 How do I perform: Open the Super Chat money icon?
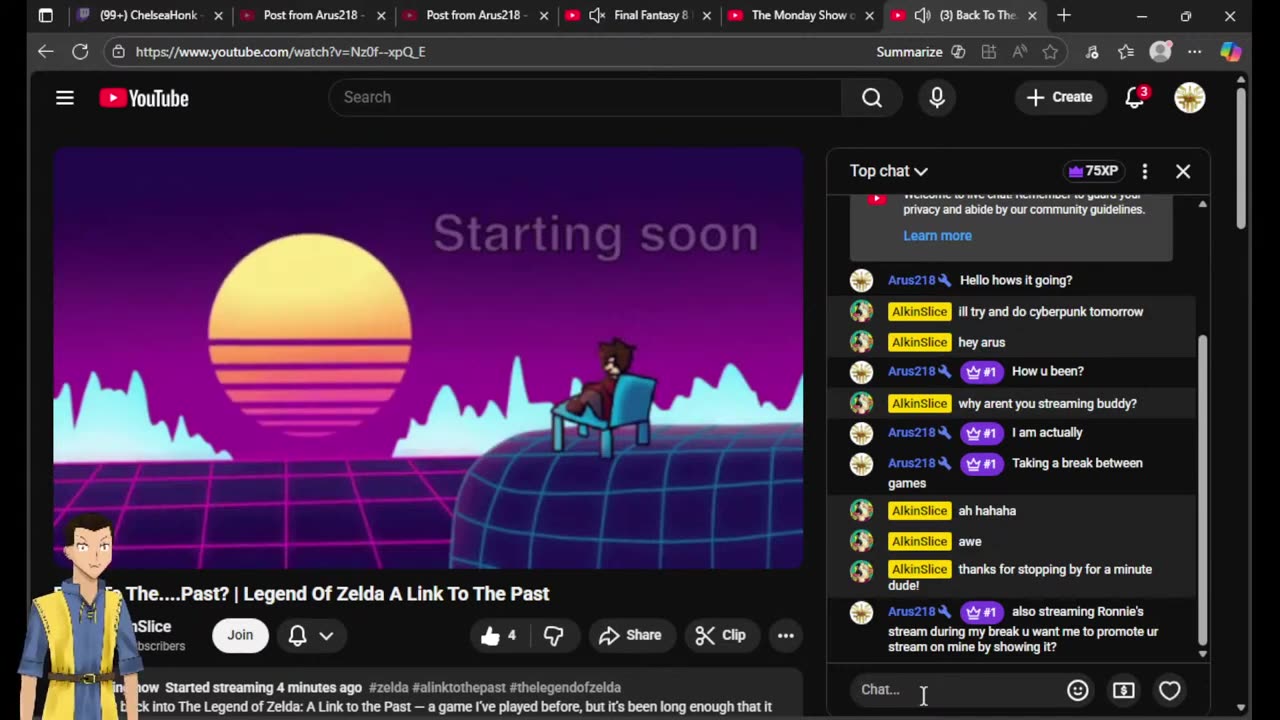1124,690
